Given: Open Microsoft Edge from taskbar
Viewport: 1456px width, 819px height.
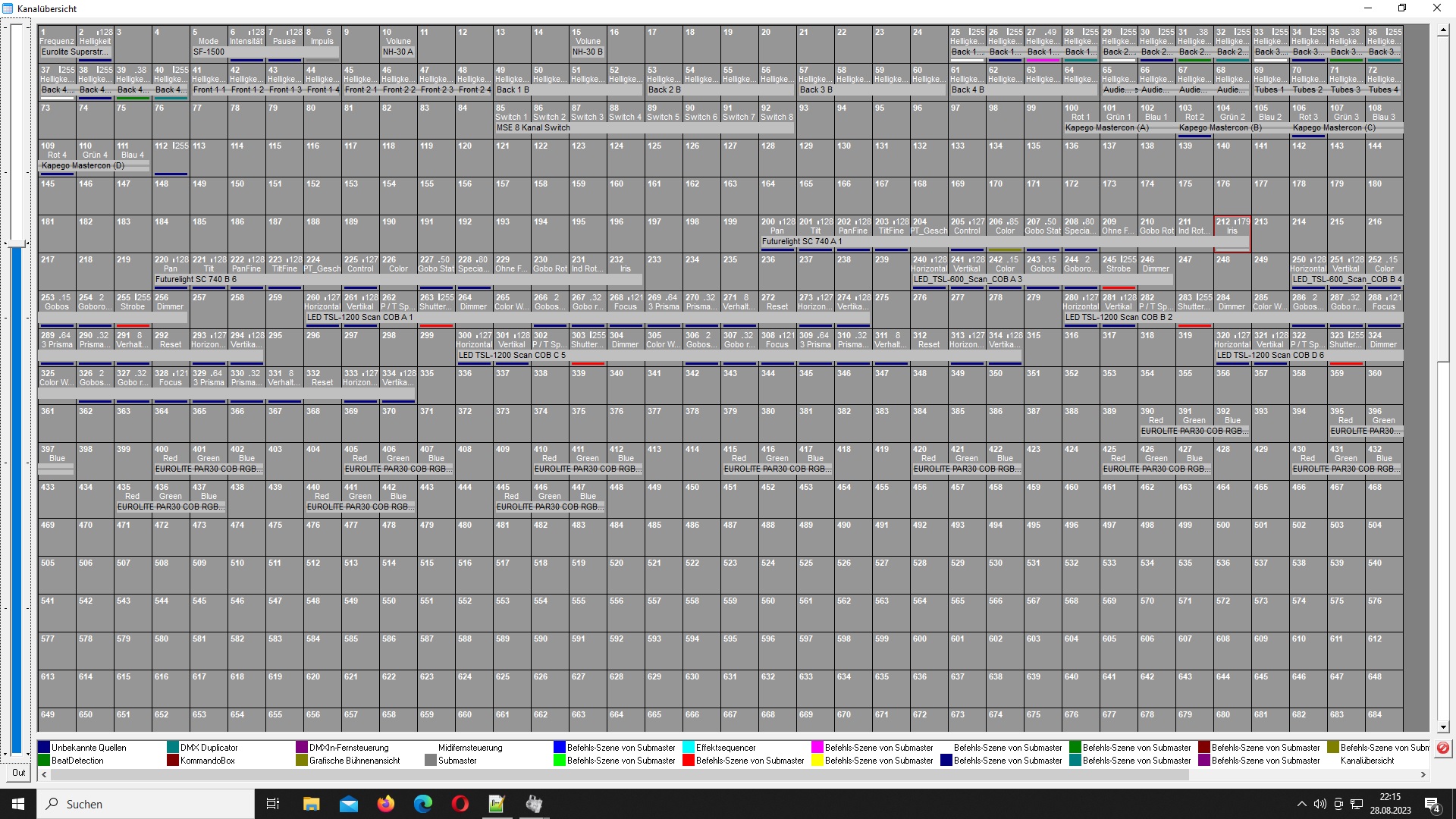Looking at the screenshot, I should 422,804.
